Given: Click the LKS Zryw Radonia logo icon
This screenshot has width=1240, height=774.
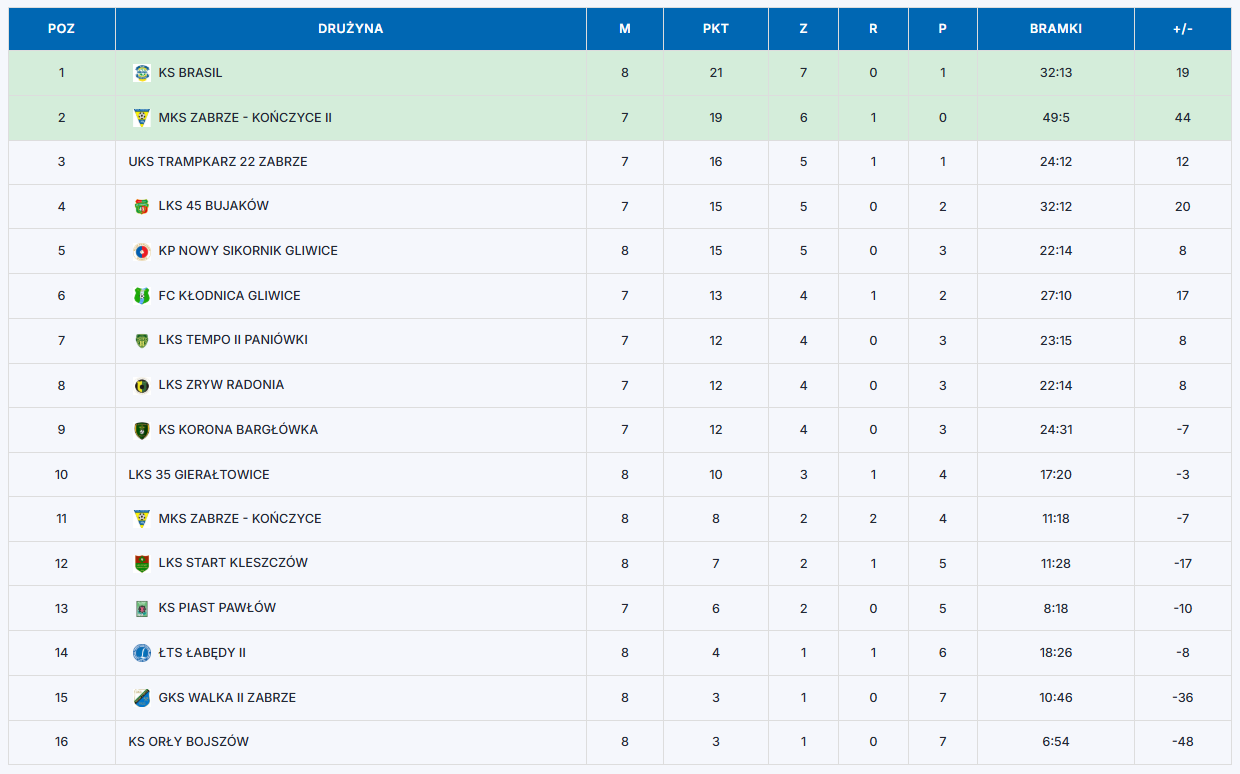Looking at the screenshot, I should point(142,385).
